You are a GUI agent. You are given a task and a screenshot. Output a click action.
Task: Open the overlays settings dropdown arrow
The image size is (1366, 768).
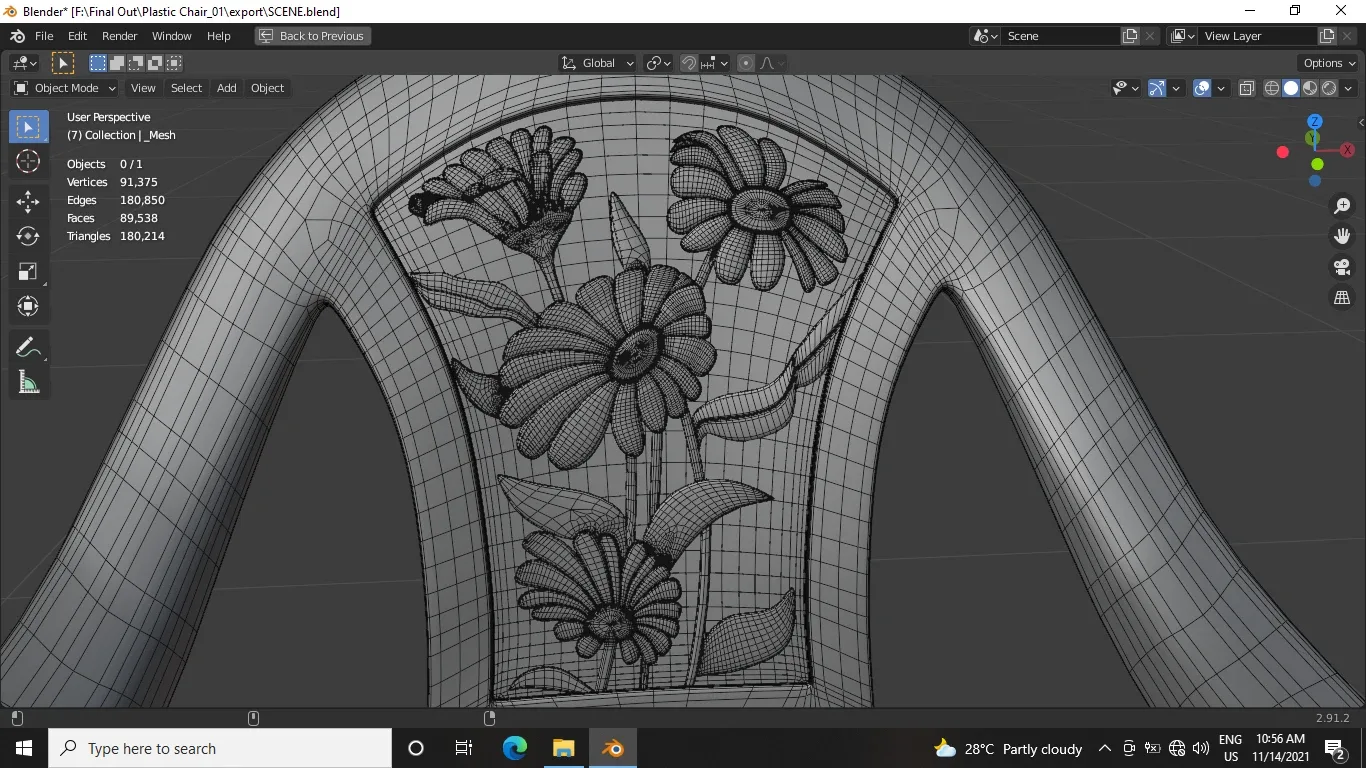(x=1221, y=88)
